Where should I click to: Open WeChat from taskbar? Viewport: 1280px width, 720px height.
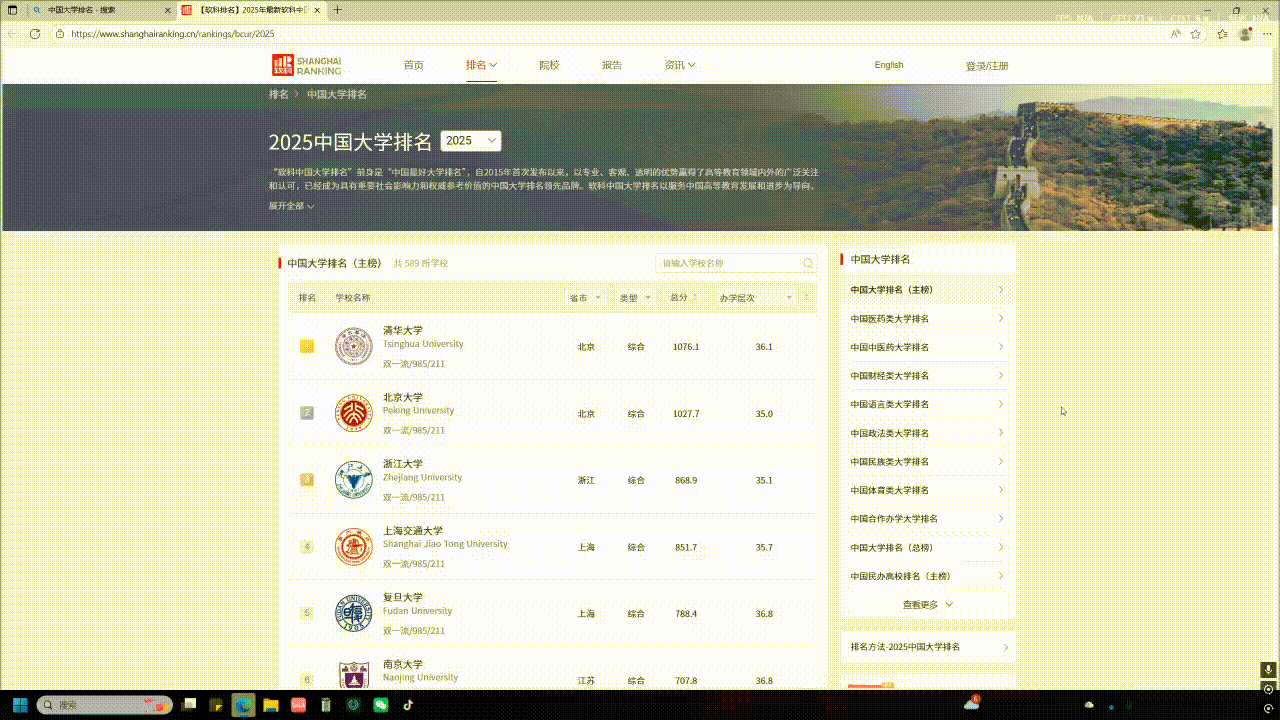tap(381, 705)
